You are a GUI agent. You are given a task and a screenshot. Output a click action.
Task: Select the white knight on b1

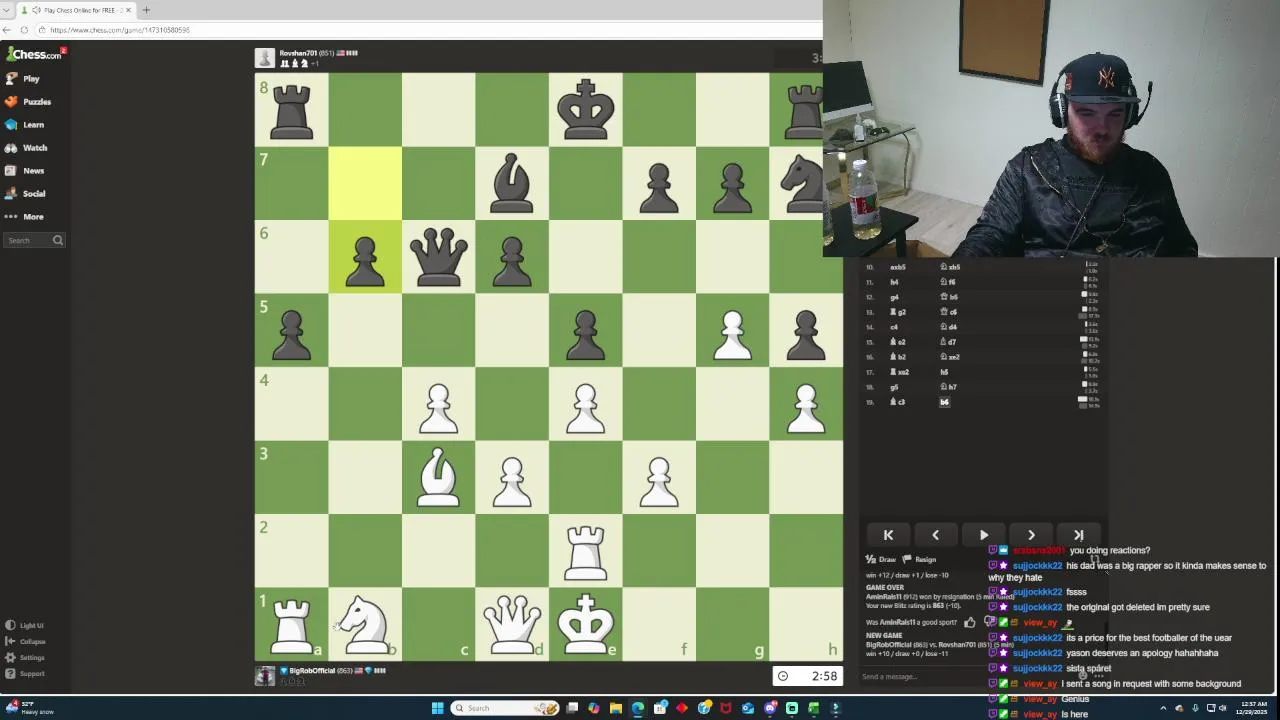click(365, 624)
